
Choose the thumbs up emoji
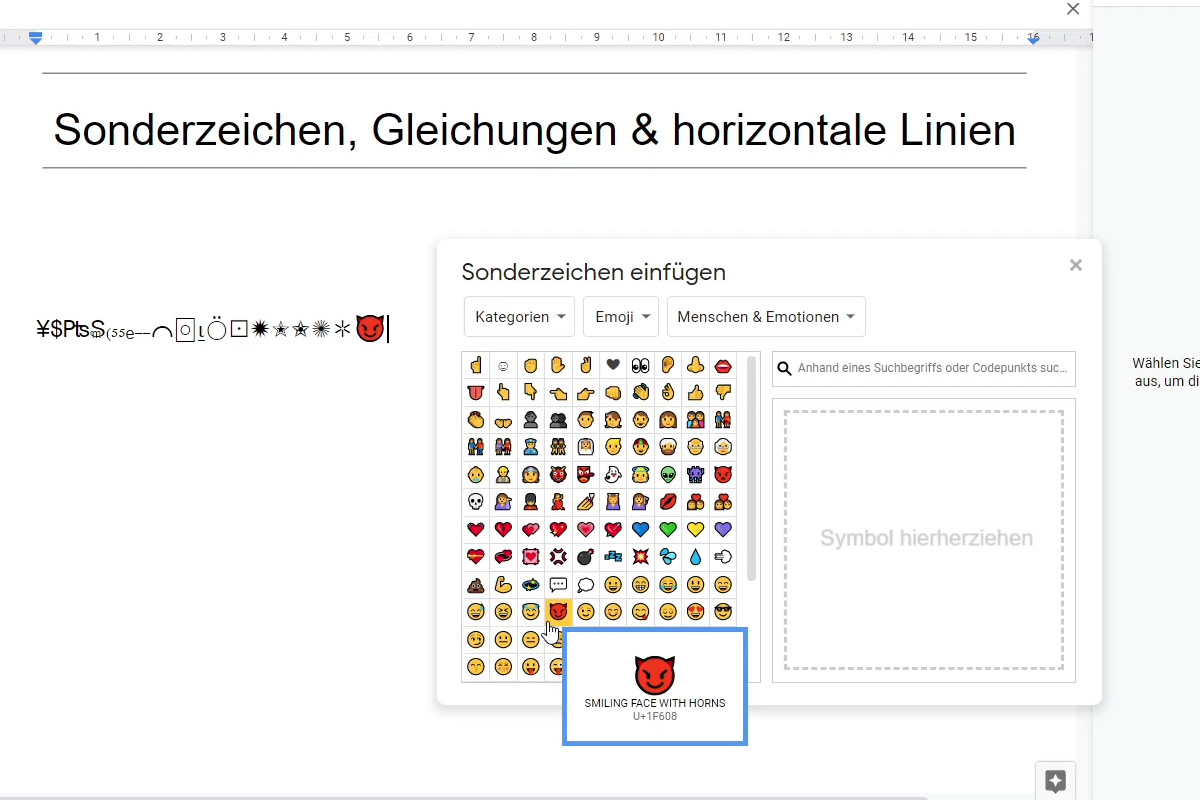695,392
